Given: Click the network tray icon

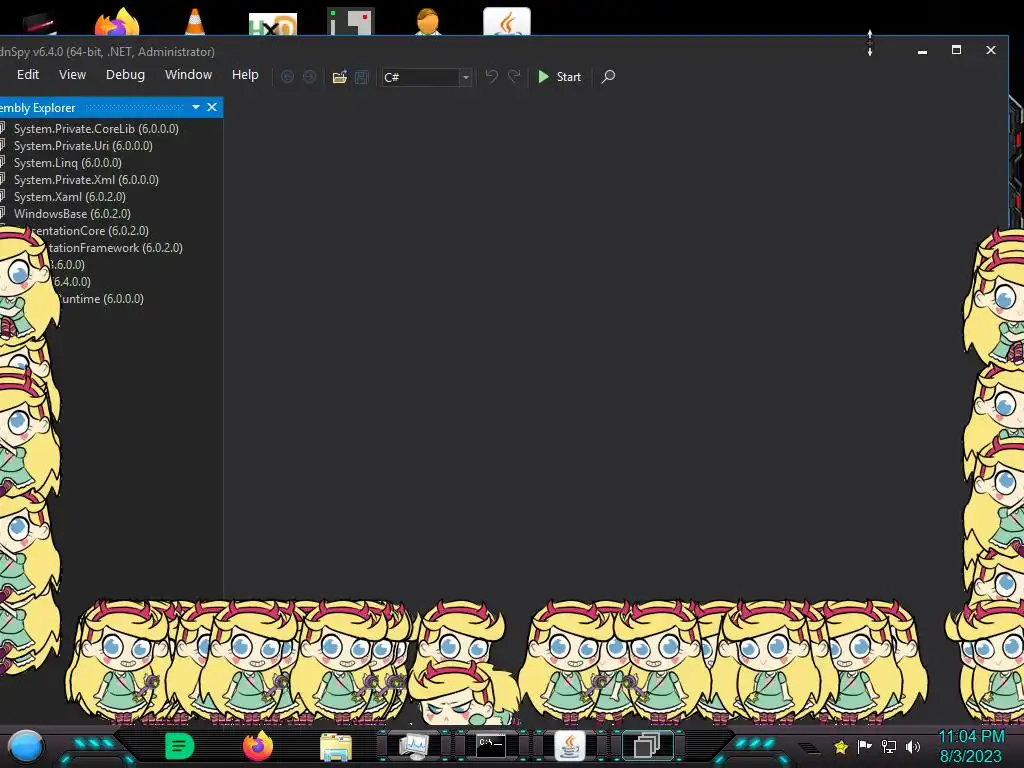Looking at the screenshot, I should (x=889, y=746).
